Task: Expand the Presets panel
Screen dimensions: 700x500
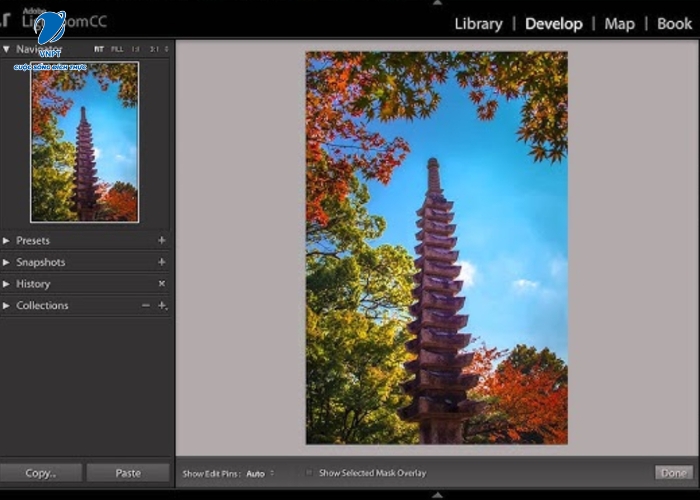Action: click(x=6, y=241)
